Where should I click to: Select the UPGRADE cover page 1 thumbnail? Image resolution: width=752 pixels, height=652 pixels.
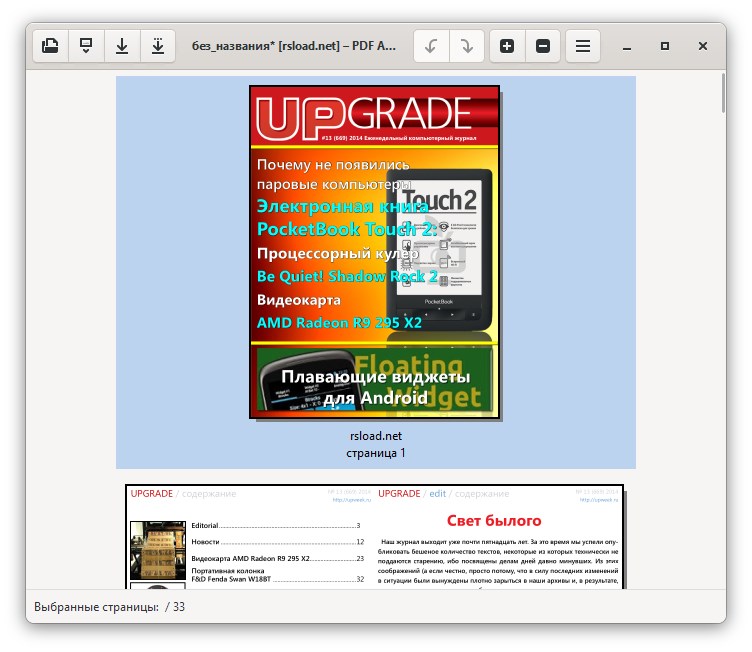375,252
